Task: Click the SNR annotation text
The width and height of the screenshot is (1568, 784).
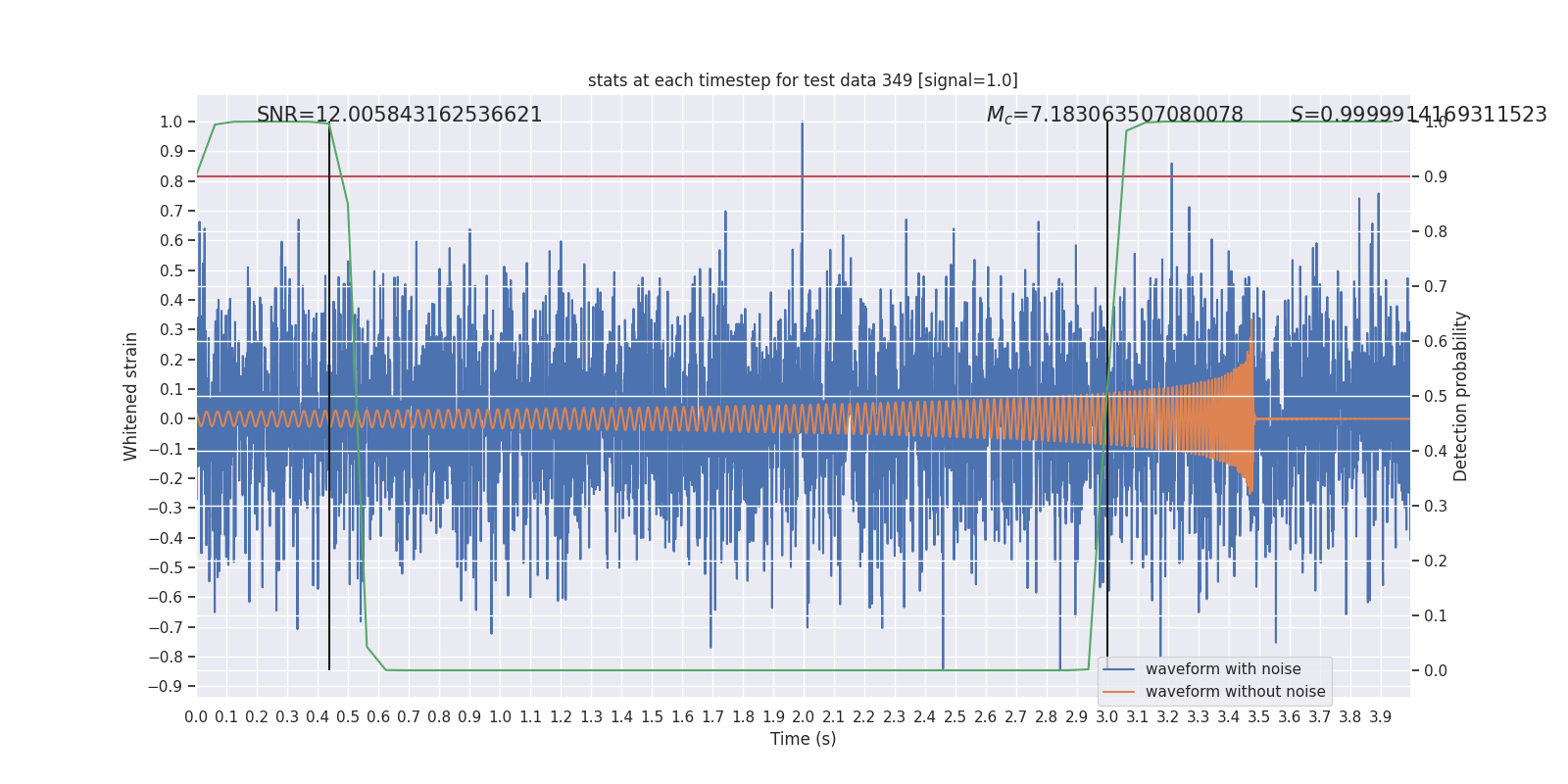Action: tap(399, 115)
